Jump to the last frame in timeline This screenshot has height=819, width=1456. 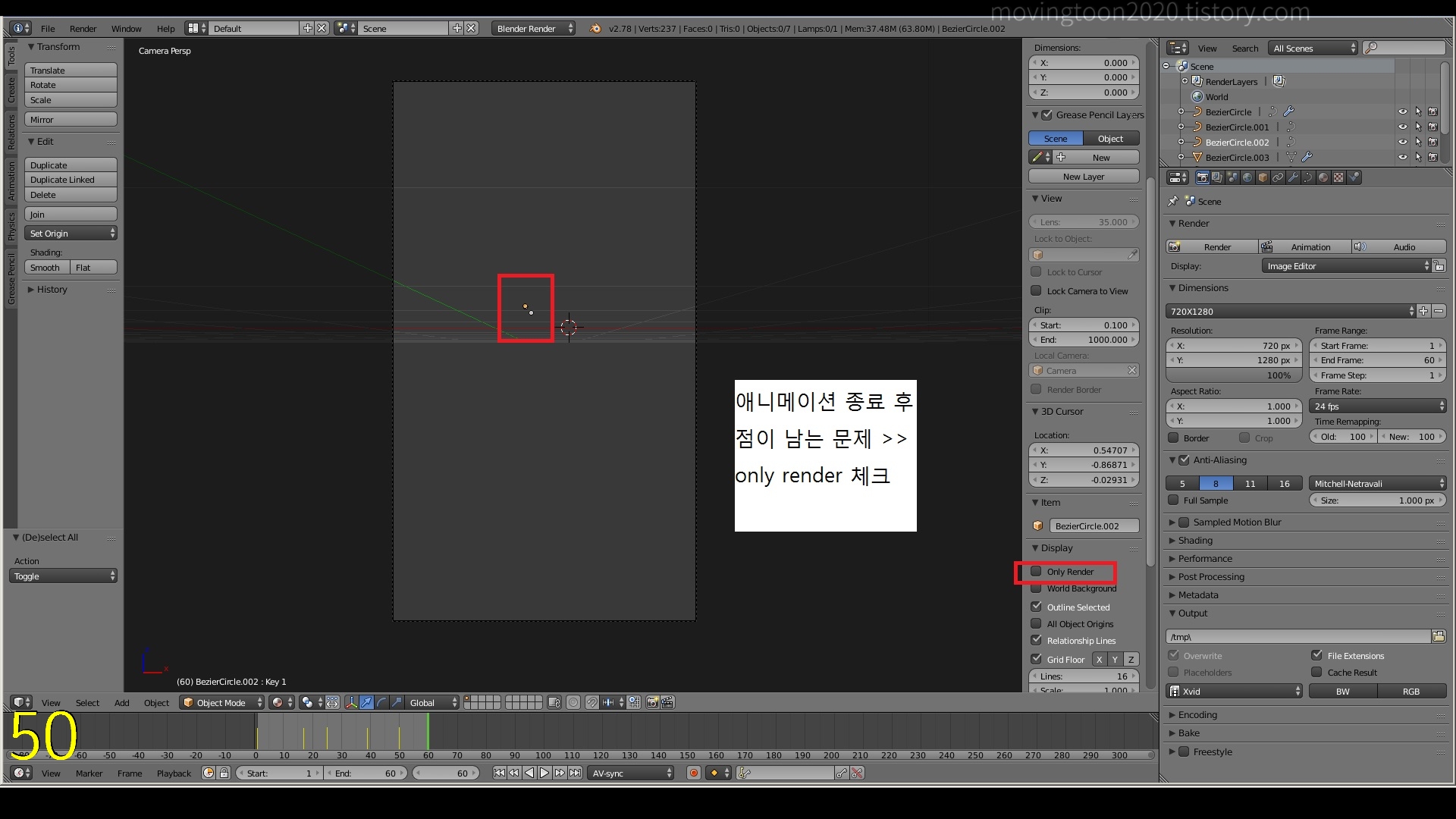pos(576,773)
